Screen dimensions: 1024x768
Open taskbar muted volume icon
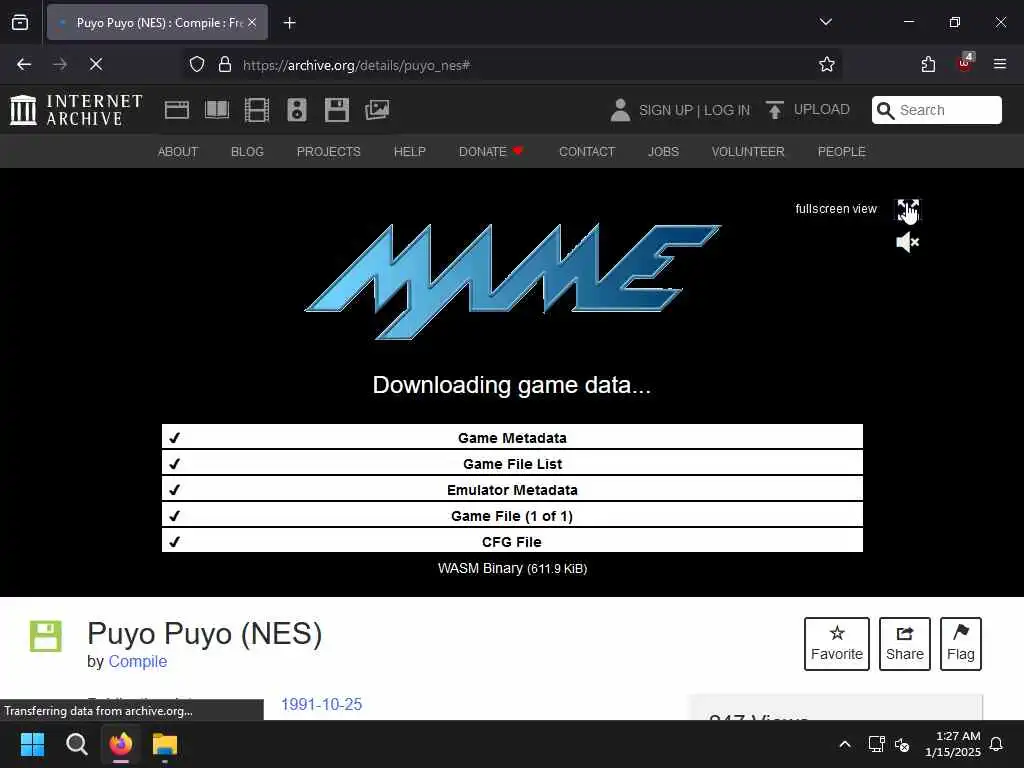(x=902, y=744)
